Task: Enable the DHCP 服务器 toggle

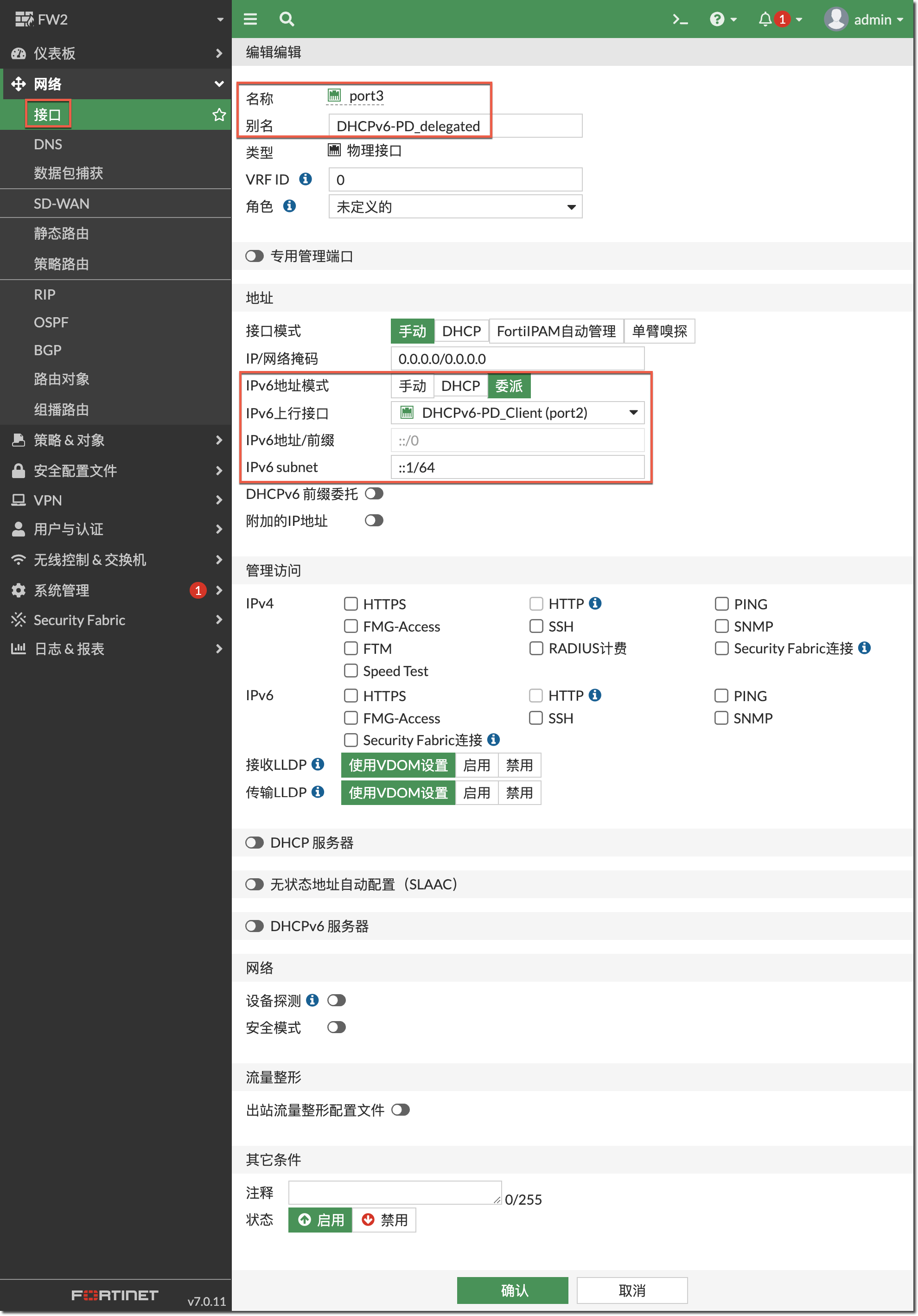Action: [255, 843]
